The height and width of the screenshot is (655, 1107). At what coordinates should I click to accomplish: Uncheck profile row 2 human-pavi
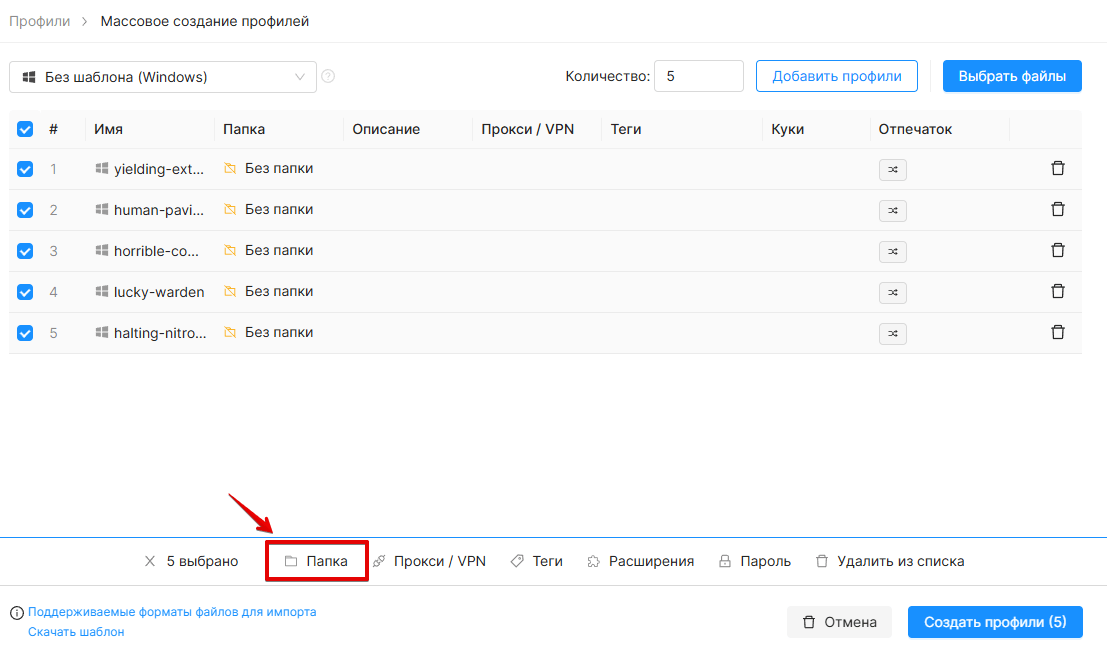[25, 210]
